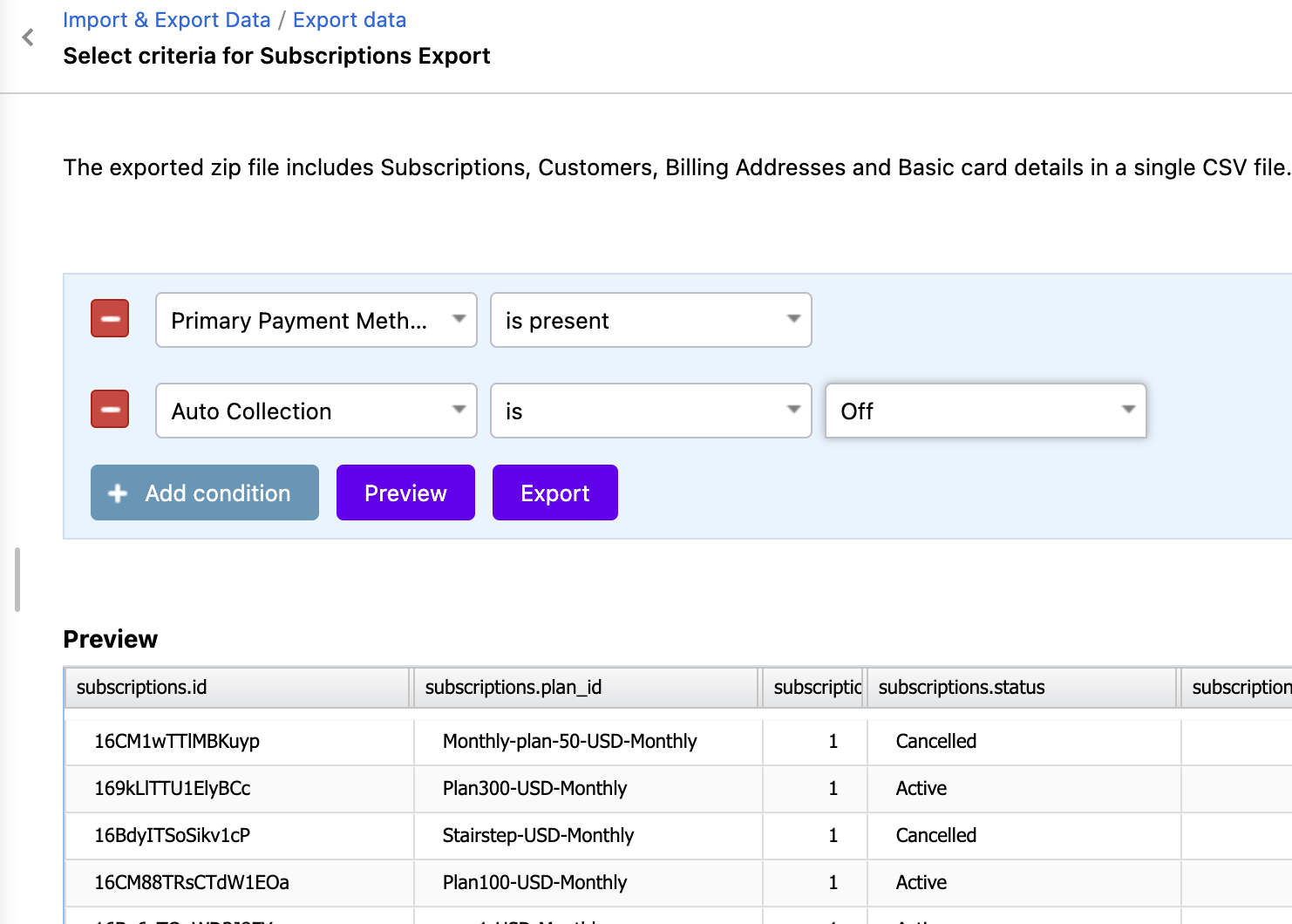Click the Cancelled status of Stairstep subscription
The width and height of the screenshot is (1292, 924).
coord(935,835)
